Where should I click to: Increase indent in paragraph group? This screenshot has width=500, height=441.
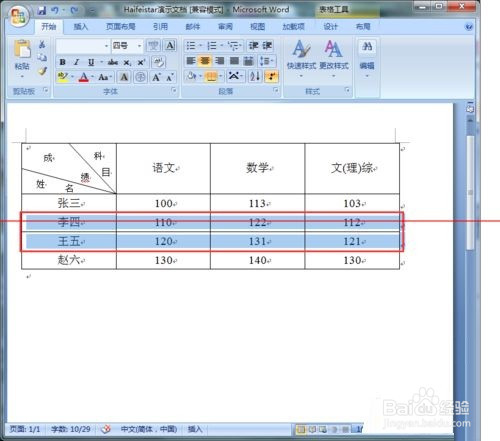click(267, 45)
